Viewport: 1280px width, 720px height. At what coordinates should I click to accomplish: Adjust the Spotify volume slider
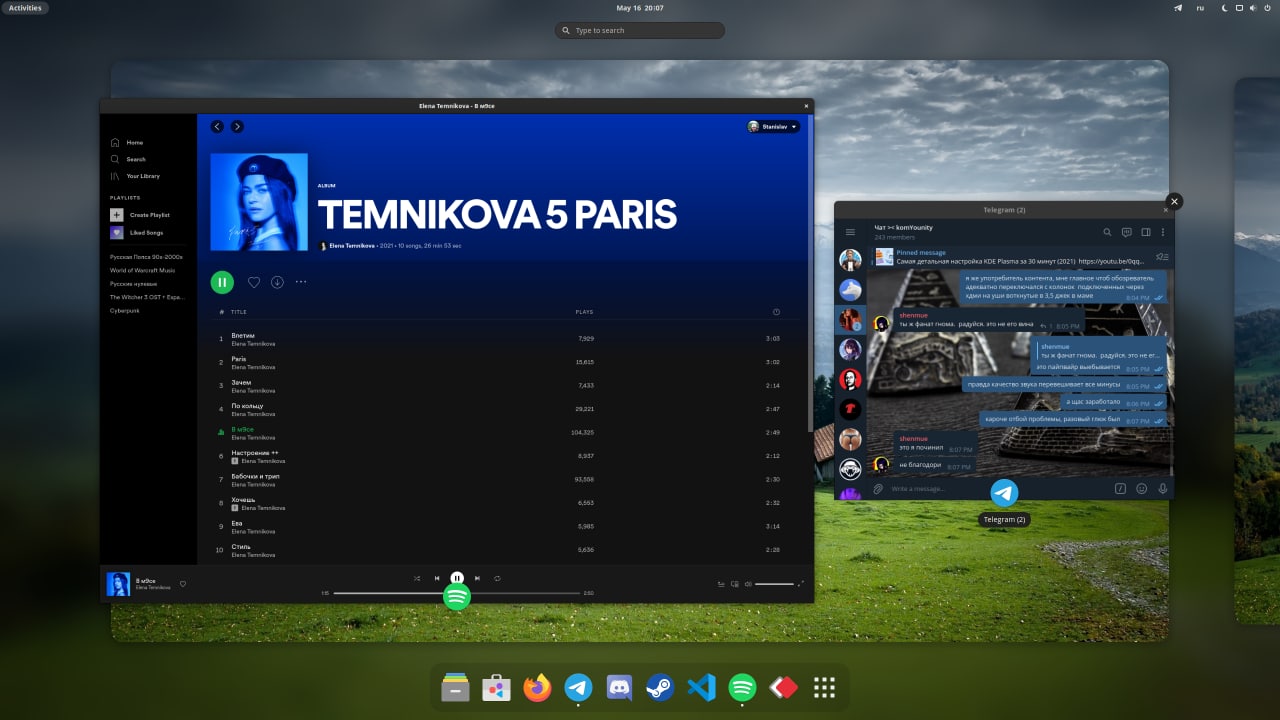pyautogui.click(x=774, y=583)
